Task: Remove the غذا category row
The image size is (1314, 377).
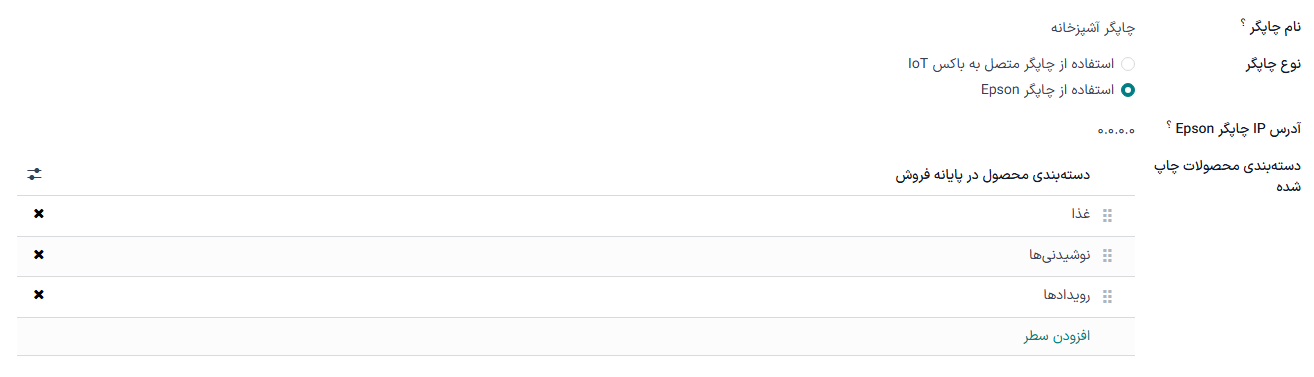Action: [x=39, y=214]
